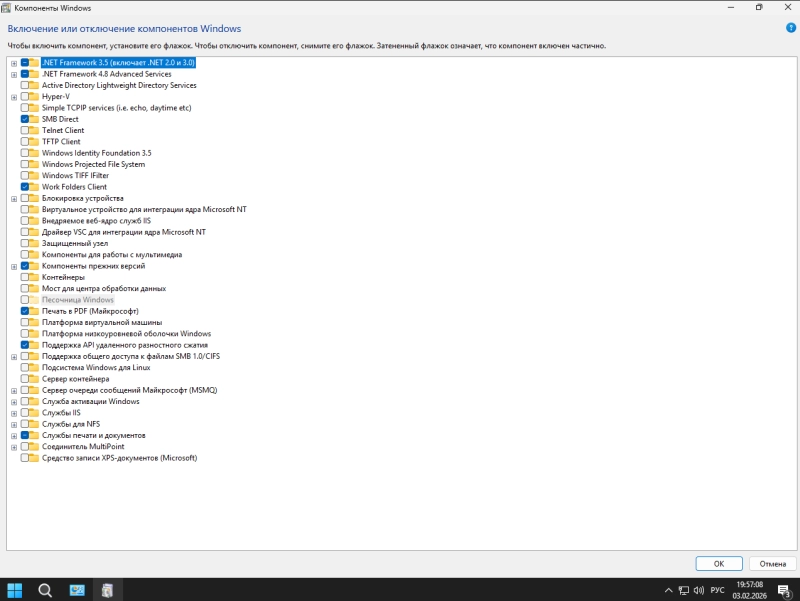Click the РУС language indicator
This screenshot has width=800, height=601.
coord(717,590)
